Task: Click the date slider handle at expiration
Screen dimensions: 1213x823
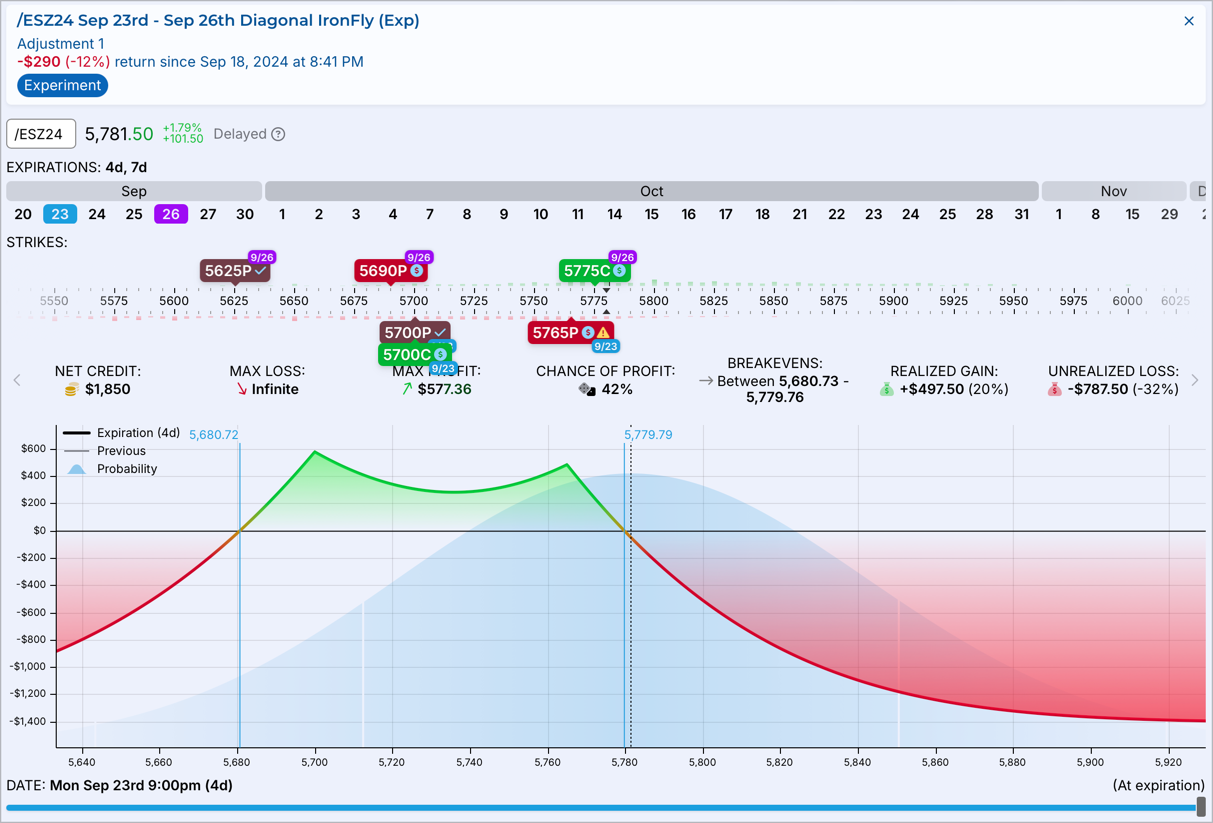Action: (x=1201, y=806)
